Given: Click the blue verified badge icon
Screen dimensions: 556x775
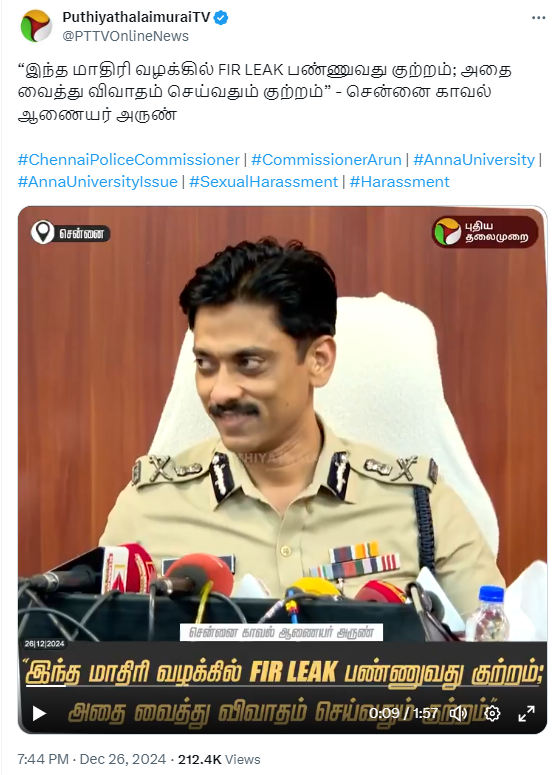Looking at the screenshot, I should [x=220, y=18].
